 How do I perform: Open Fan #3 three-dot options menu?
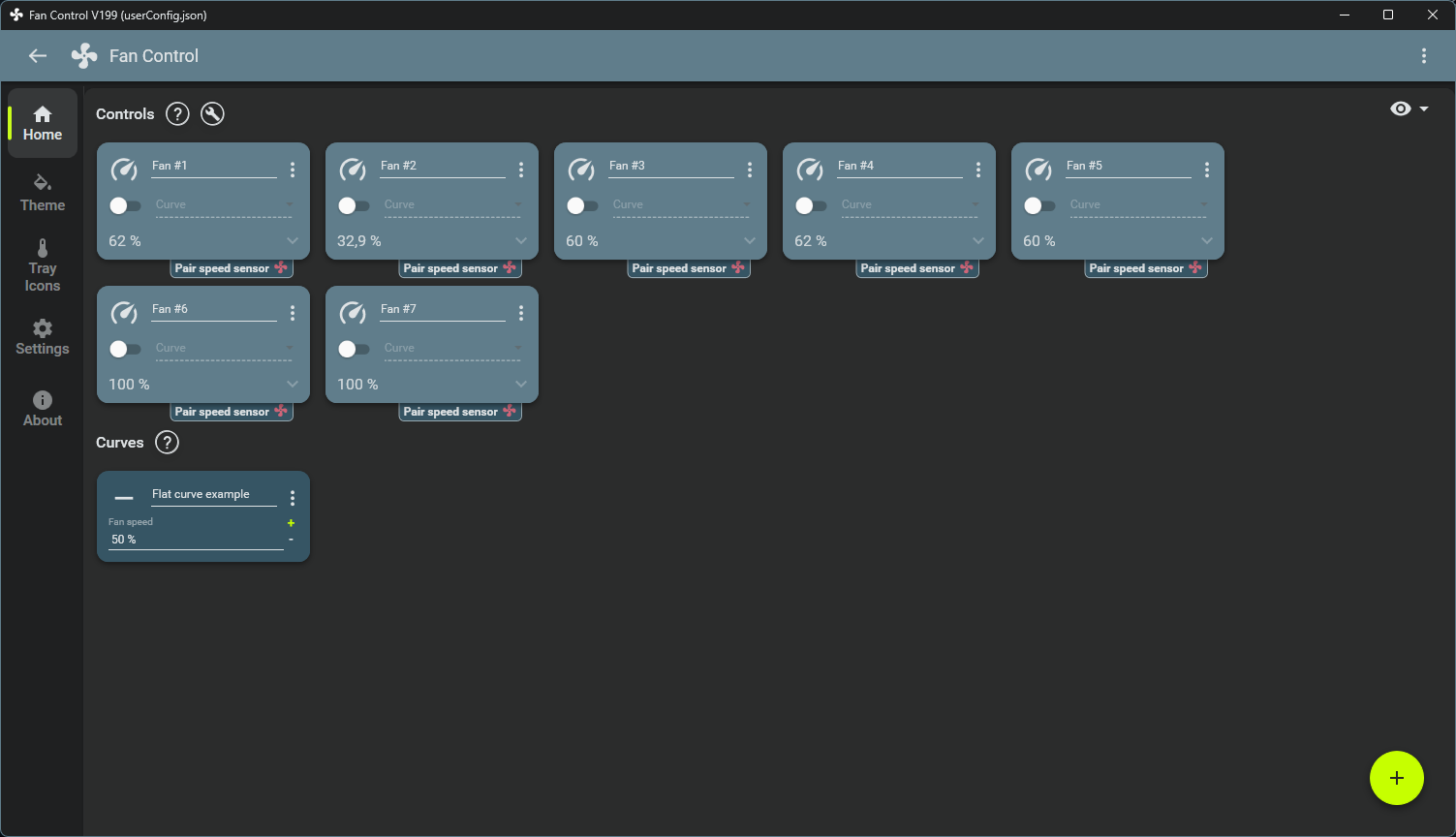coord(750,170)
